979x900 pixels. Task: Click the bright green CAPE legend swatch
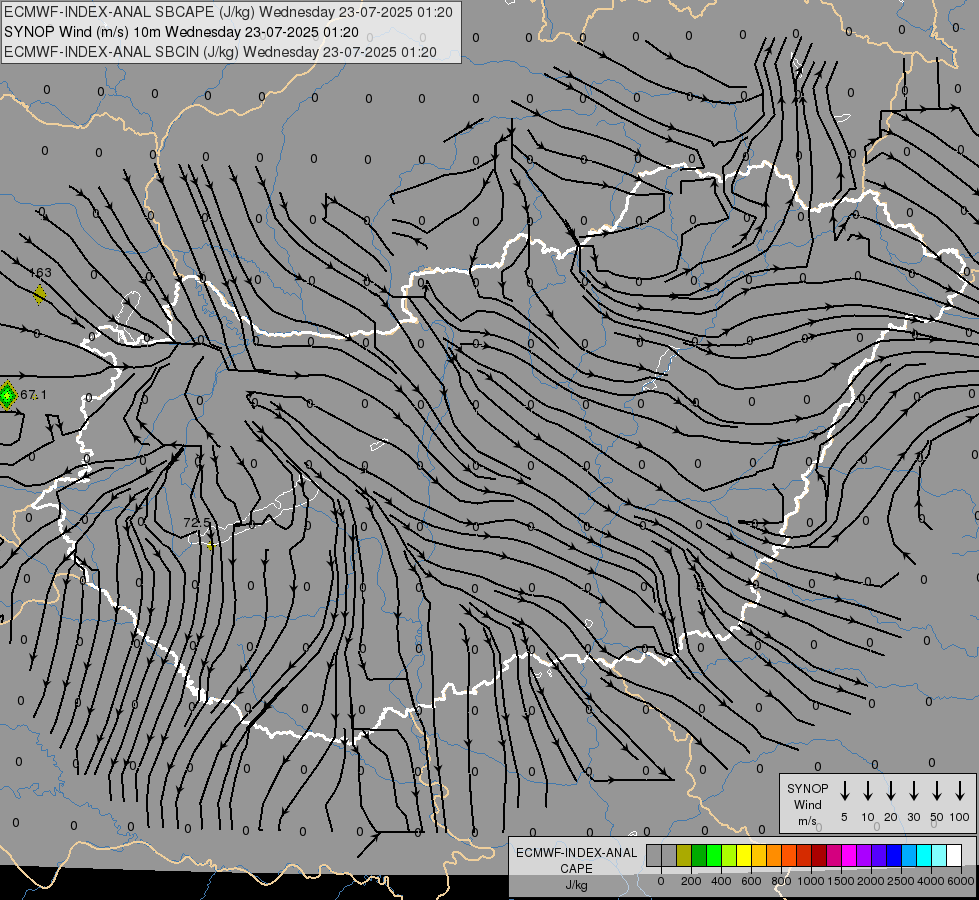(714, 855)
